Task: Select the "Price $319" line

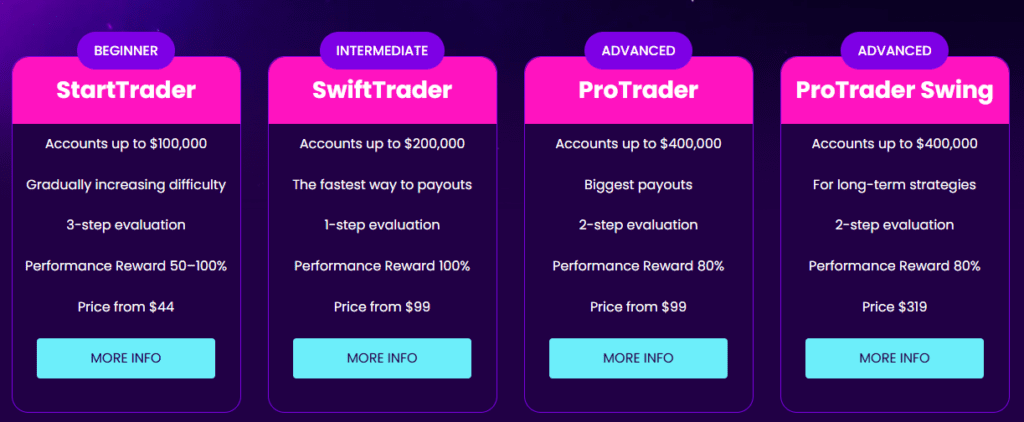Action: (x=894, y=306)
